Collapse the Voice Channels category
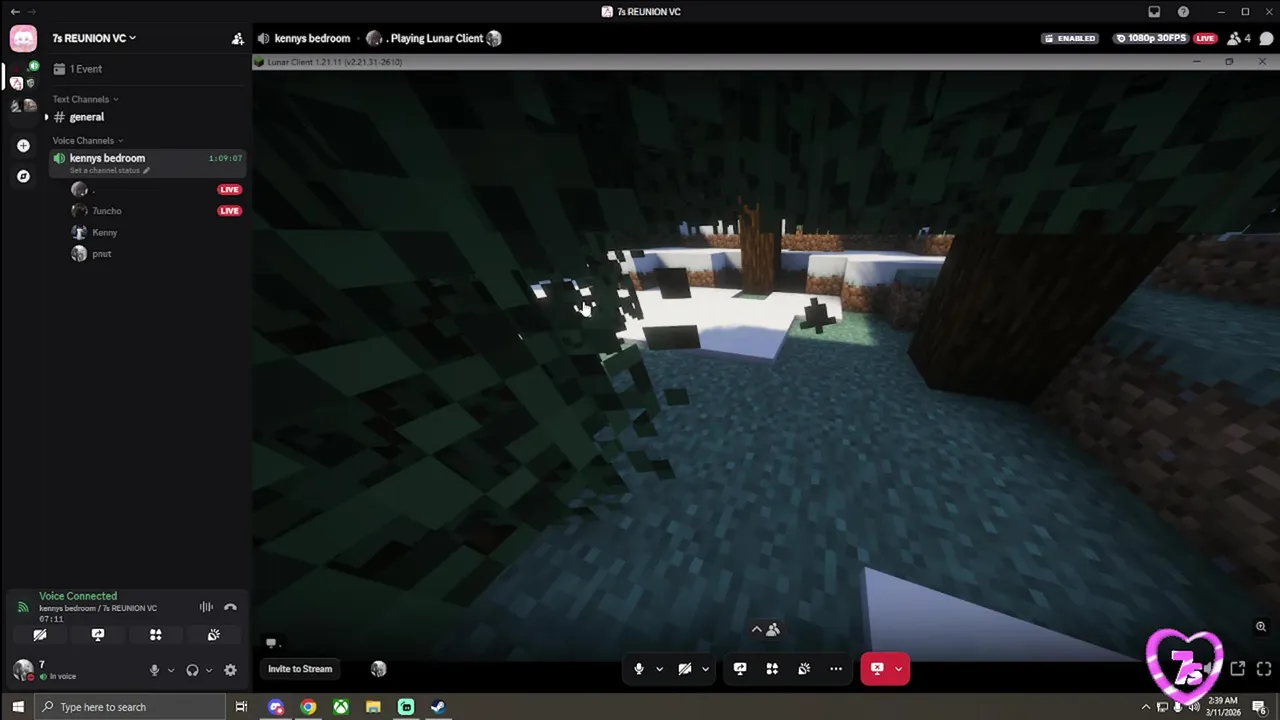This screenshot has width=1280, height=720. point(88,140)
